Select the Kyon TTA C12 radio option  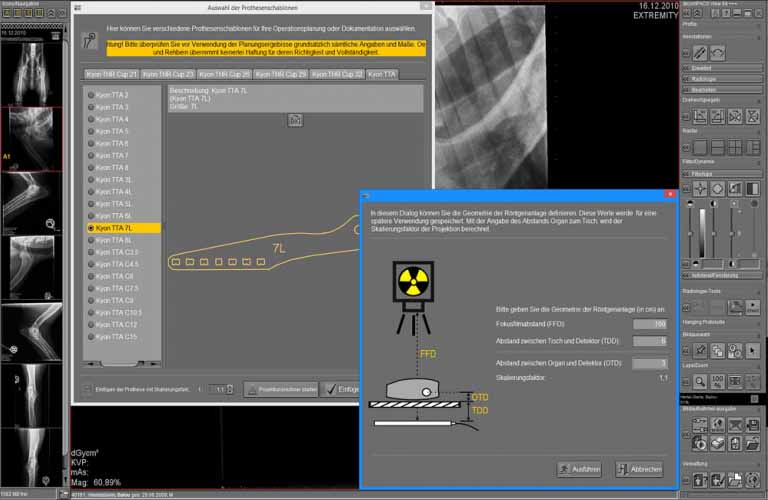coord(91,325)
